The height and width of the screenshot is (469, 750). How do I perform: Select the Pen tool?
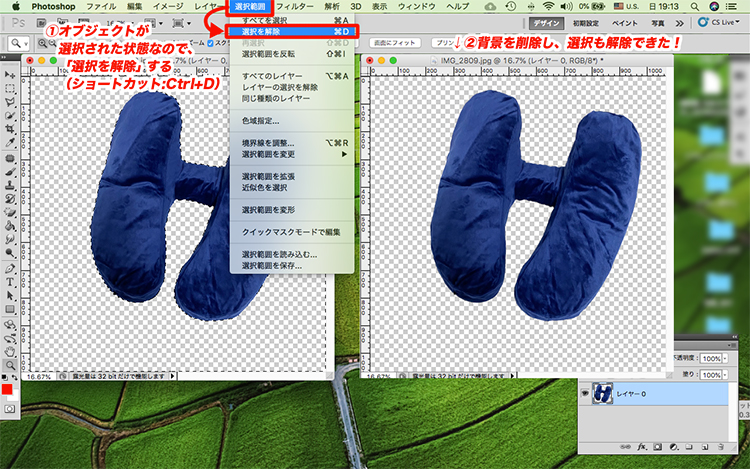click(x=10, y=268)
